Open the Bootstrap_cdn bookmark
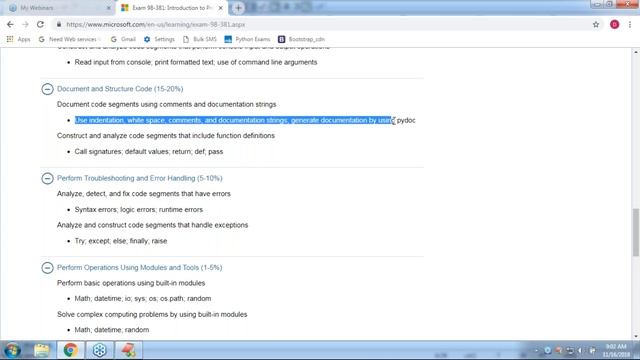640x360 pixels. coord(301,39)
